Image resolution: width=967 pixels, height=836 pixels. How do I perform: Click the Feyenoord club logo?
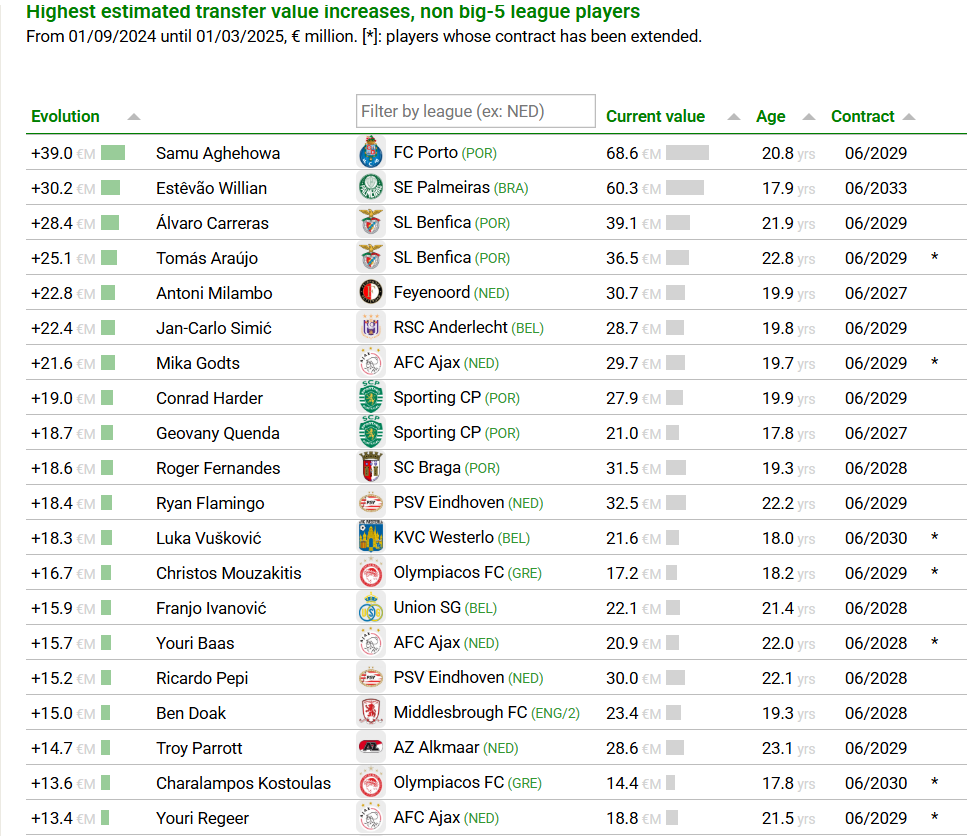pyautogui.click(x=371, y=292)
